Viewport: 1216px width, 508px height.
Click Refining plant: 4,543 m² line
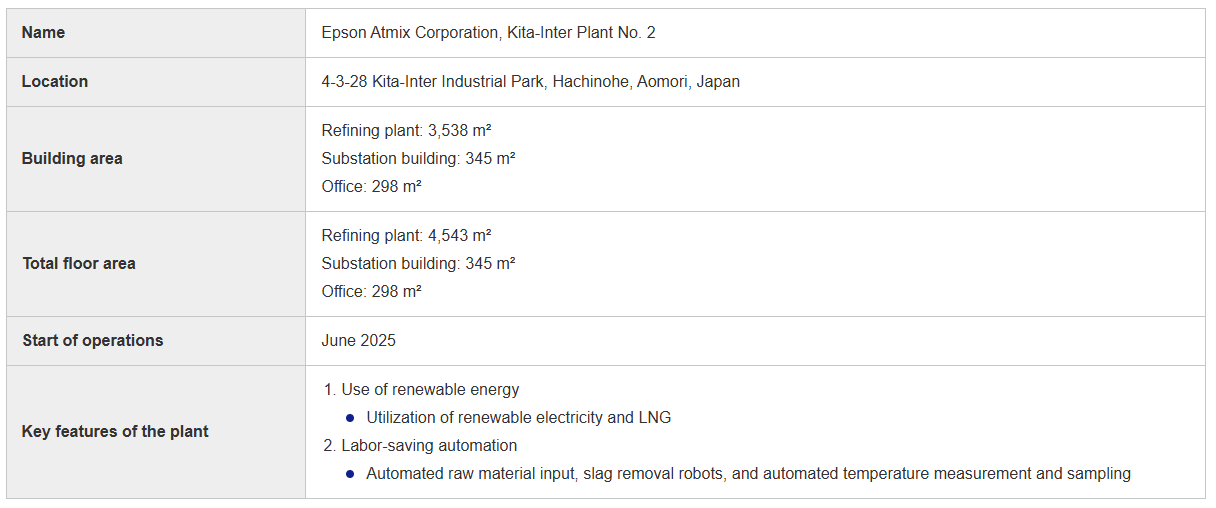point(406,236)
